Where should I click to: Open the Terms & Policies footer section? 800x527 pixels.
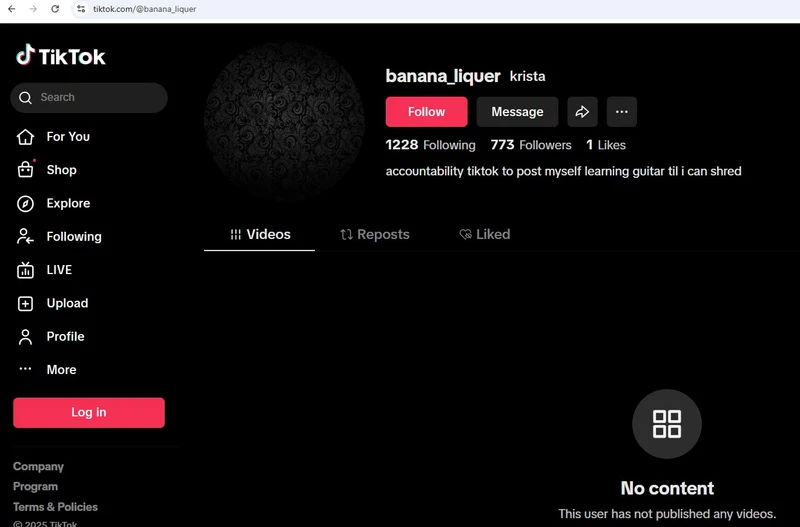click(x=55, y=507)
